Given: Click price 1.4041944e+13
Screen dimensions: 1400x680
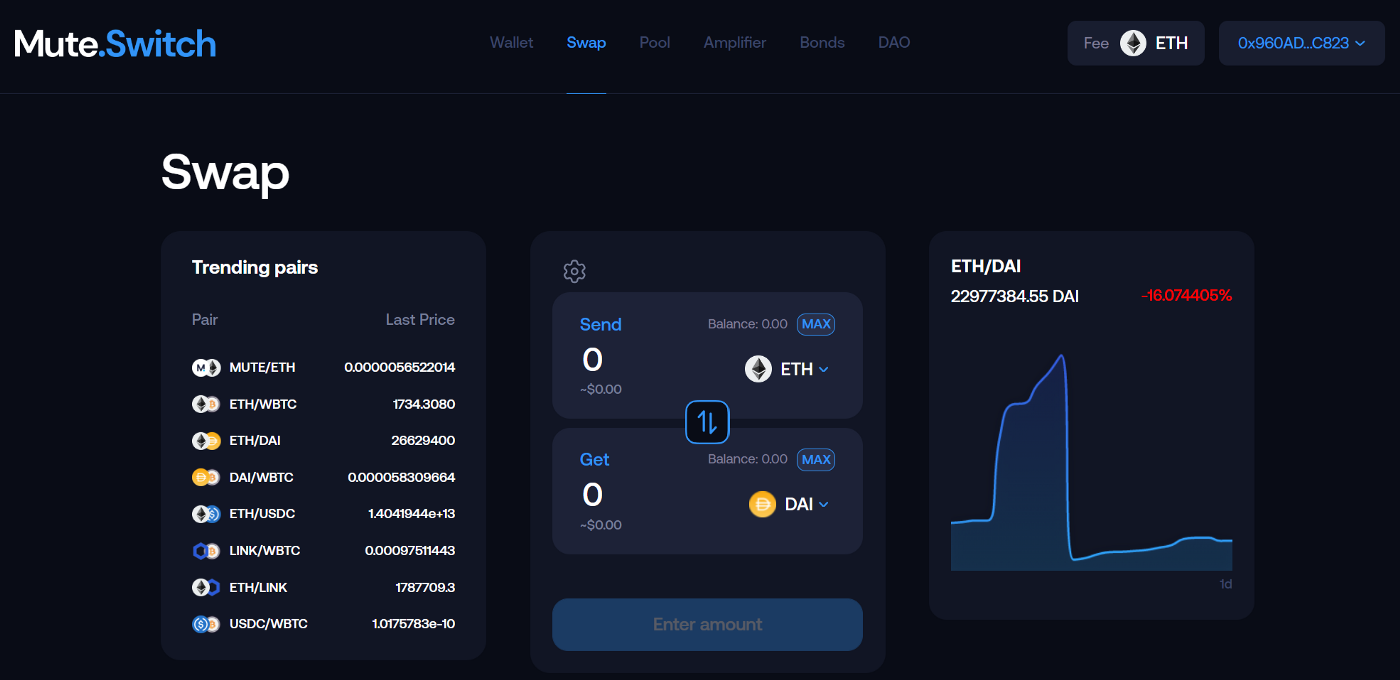Looking at the screenshot, I should click(412, 514).
